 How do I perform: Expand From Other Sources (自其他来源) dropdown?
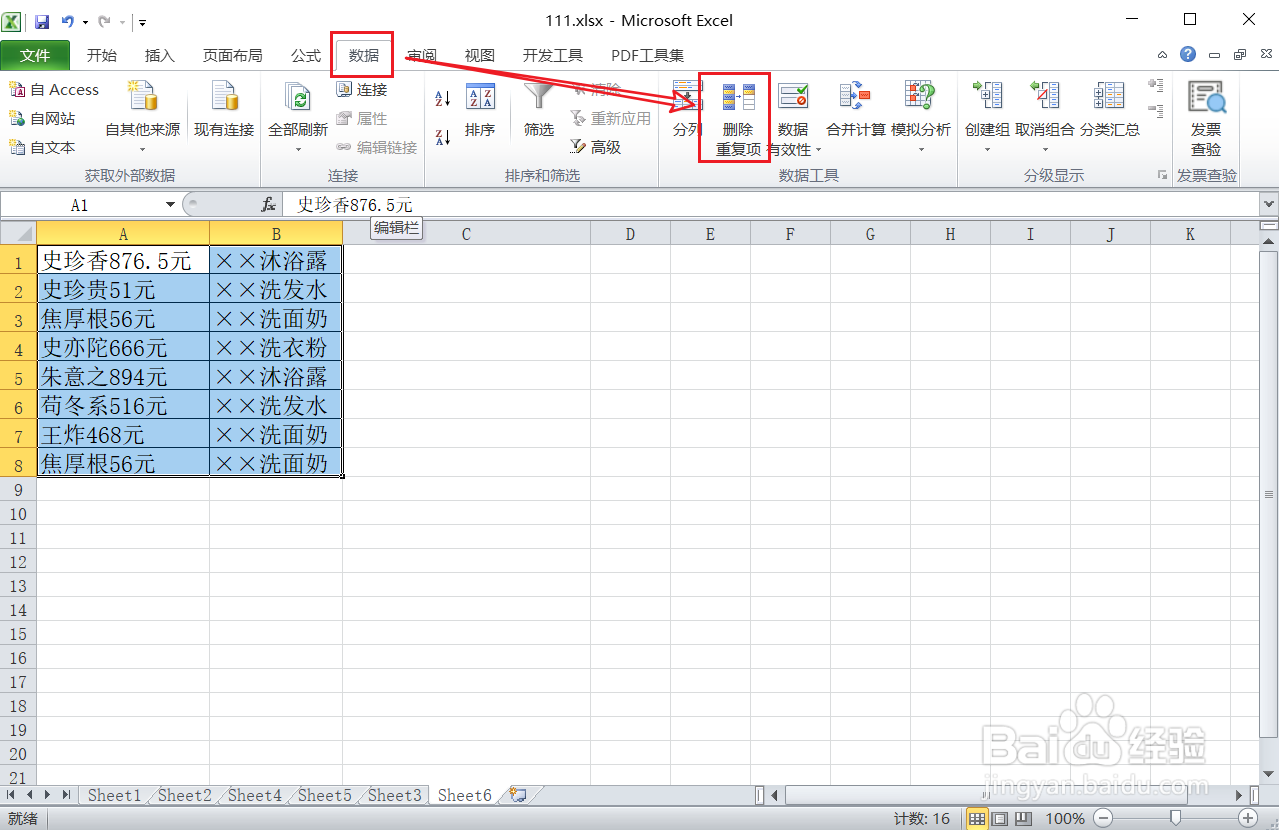coord(143,150)
